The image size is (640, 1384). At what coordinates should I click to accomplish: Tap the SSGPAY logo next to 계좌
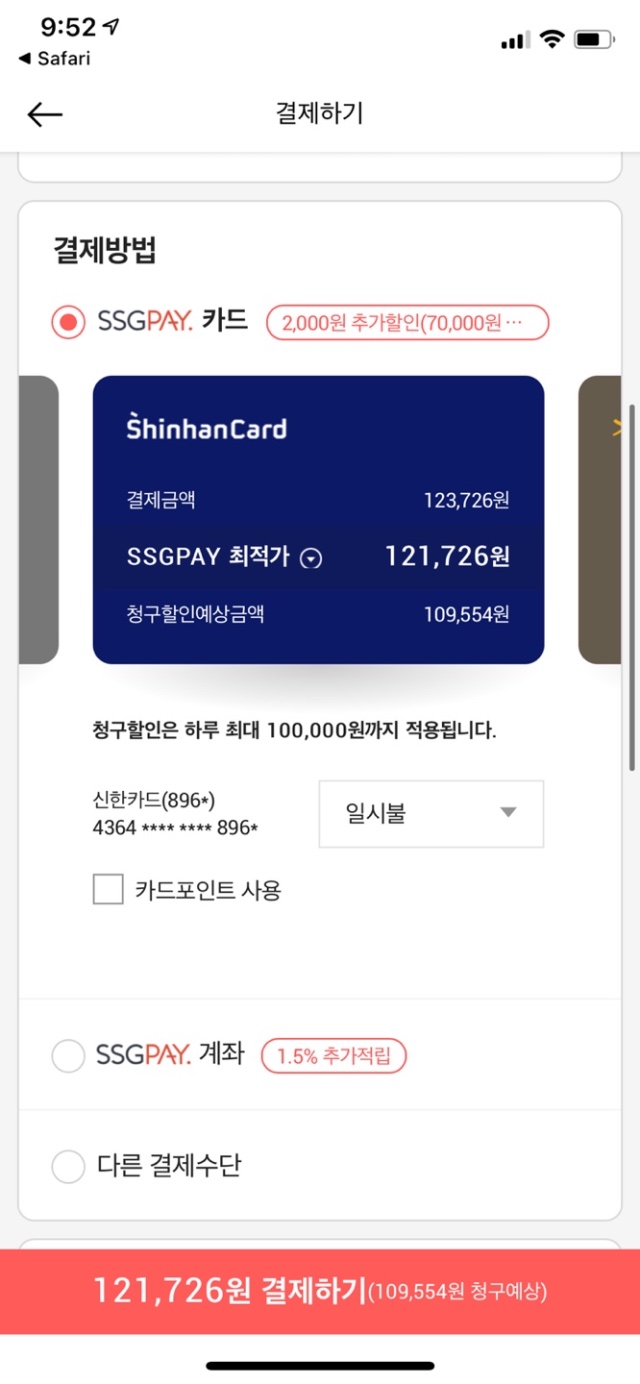click(x=143, y=1054)
